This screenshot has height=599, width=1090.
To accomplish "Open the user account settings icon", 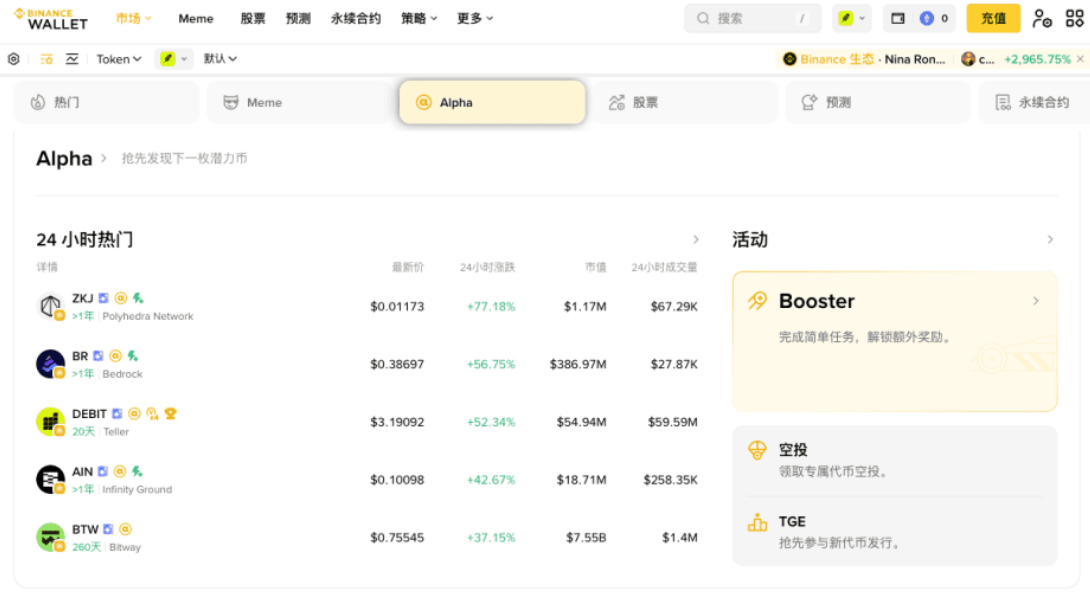I will [x=1041, y=19].
